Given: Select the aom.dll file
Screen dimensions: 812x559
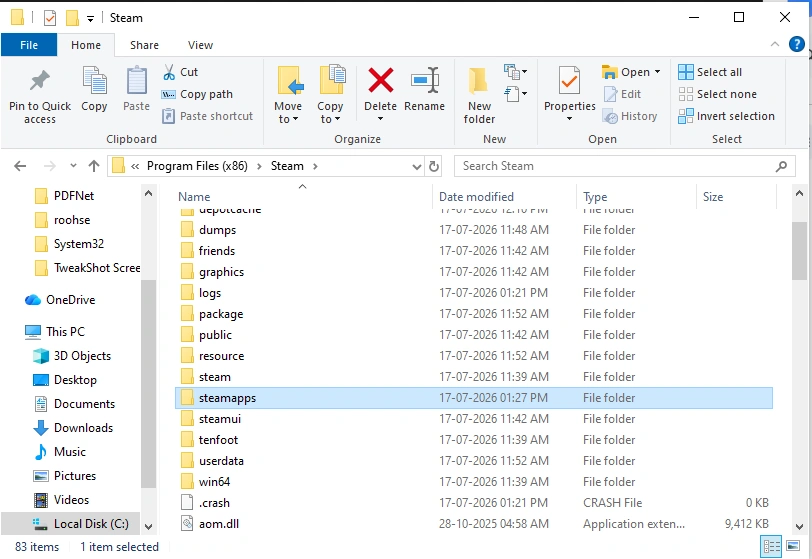Looking at the screenshot, I should [x=219, y=524].
